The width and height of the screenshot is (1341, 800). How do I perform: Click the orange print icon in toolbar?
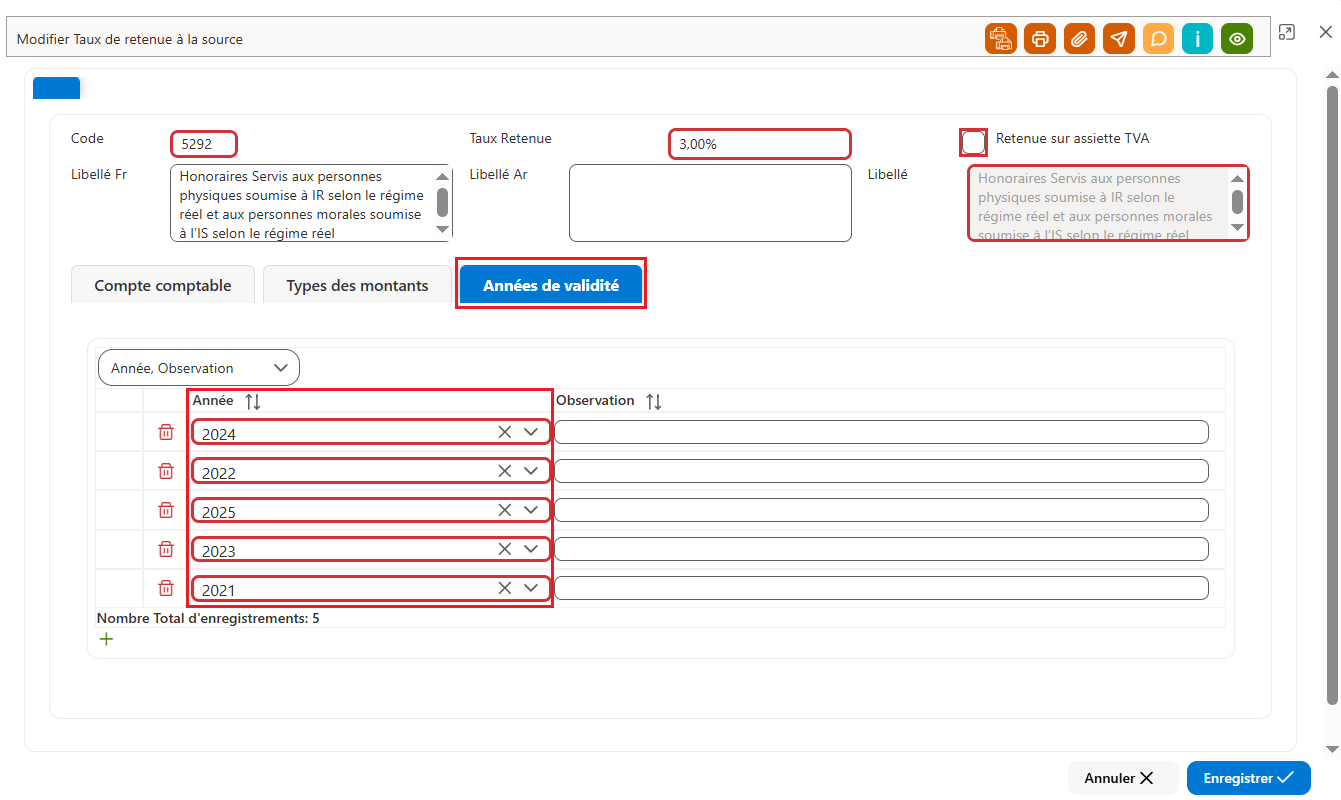(x=1040, y=39)
